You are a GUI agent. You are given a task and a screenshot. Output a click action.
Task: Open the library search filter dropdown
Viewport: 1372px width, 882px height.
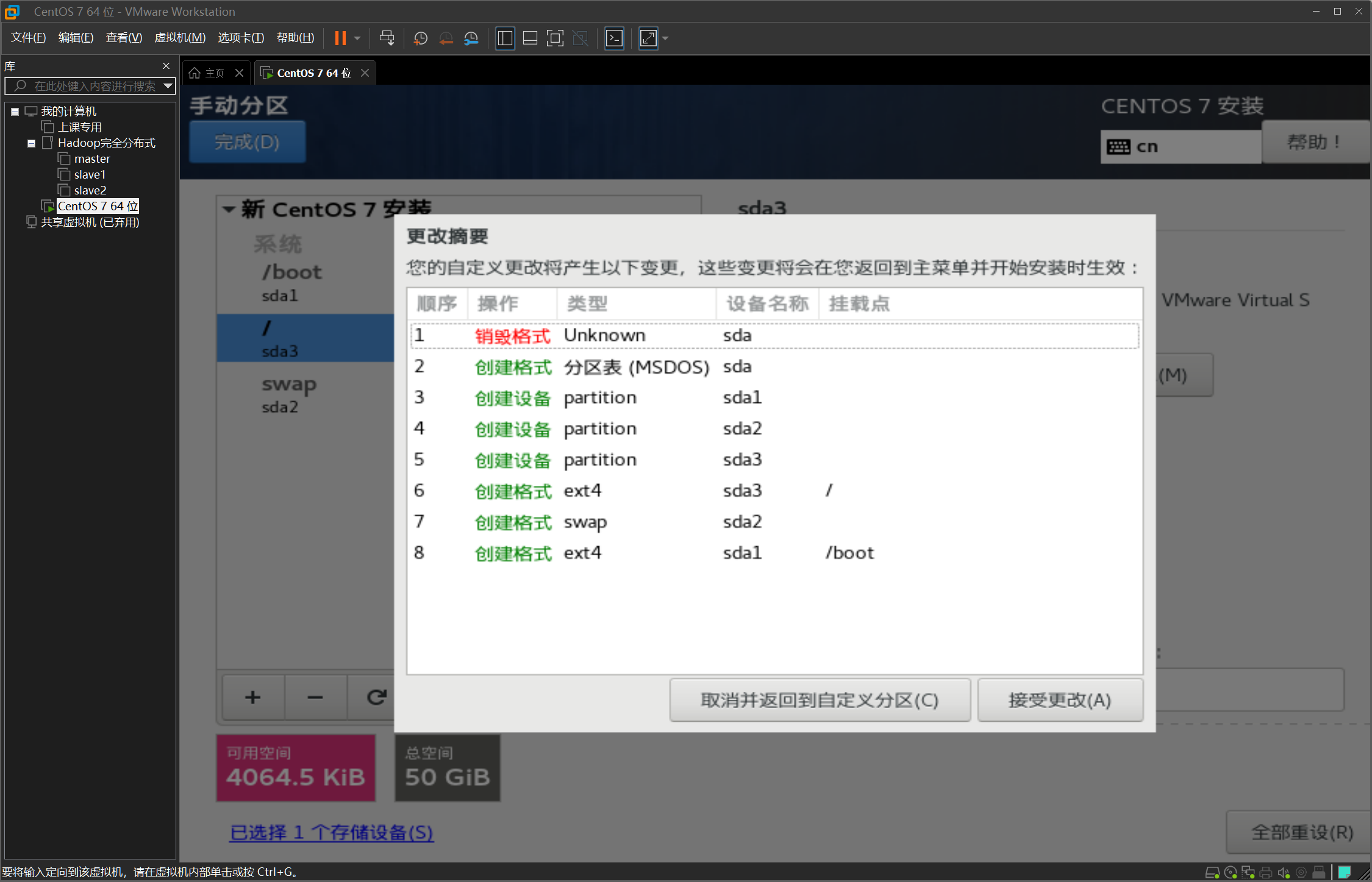tap(168, 86)
